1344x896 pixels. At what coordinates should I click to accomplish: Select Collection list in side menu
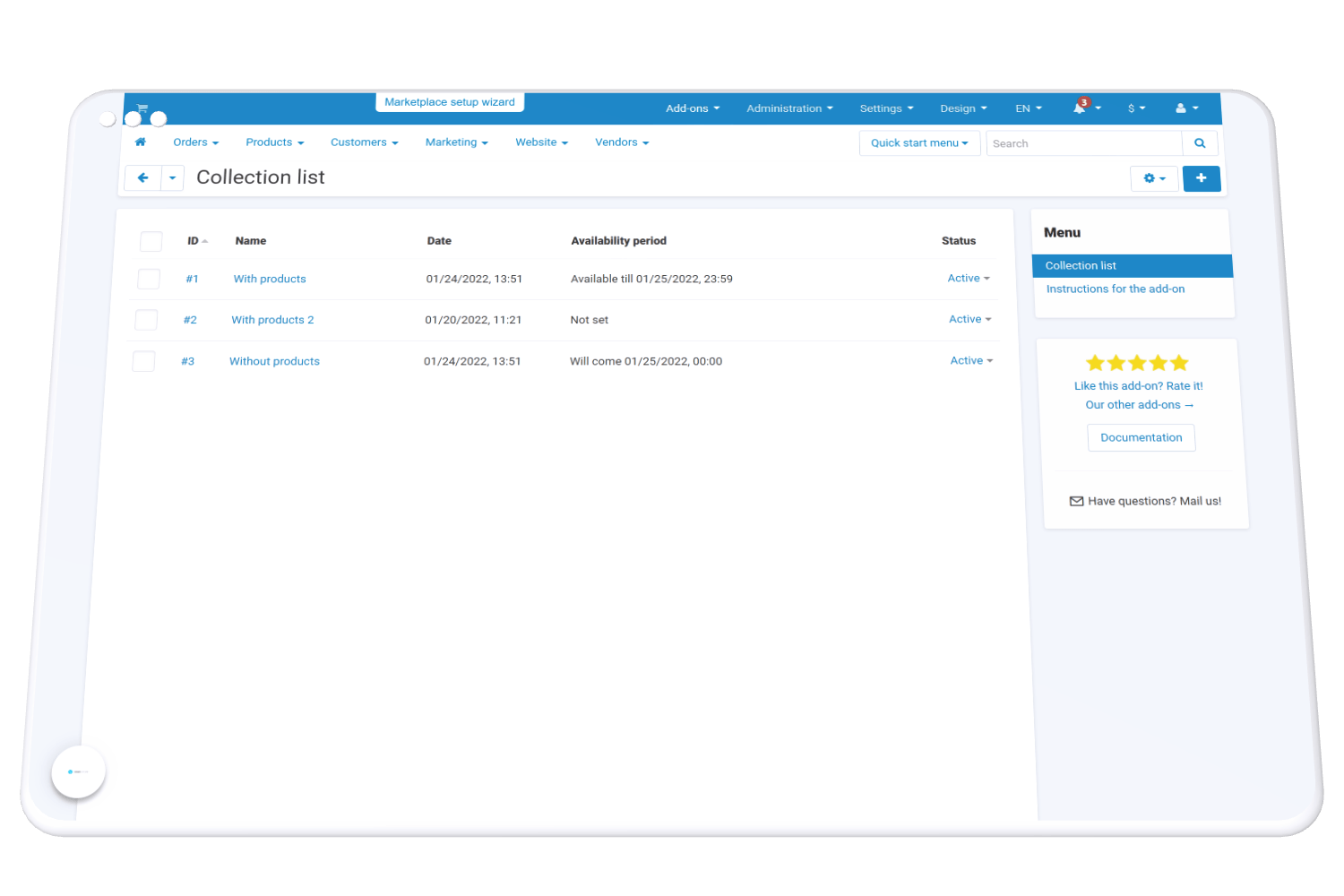pos(1133,265)
